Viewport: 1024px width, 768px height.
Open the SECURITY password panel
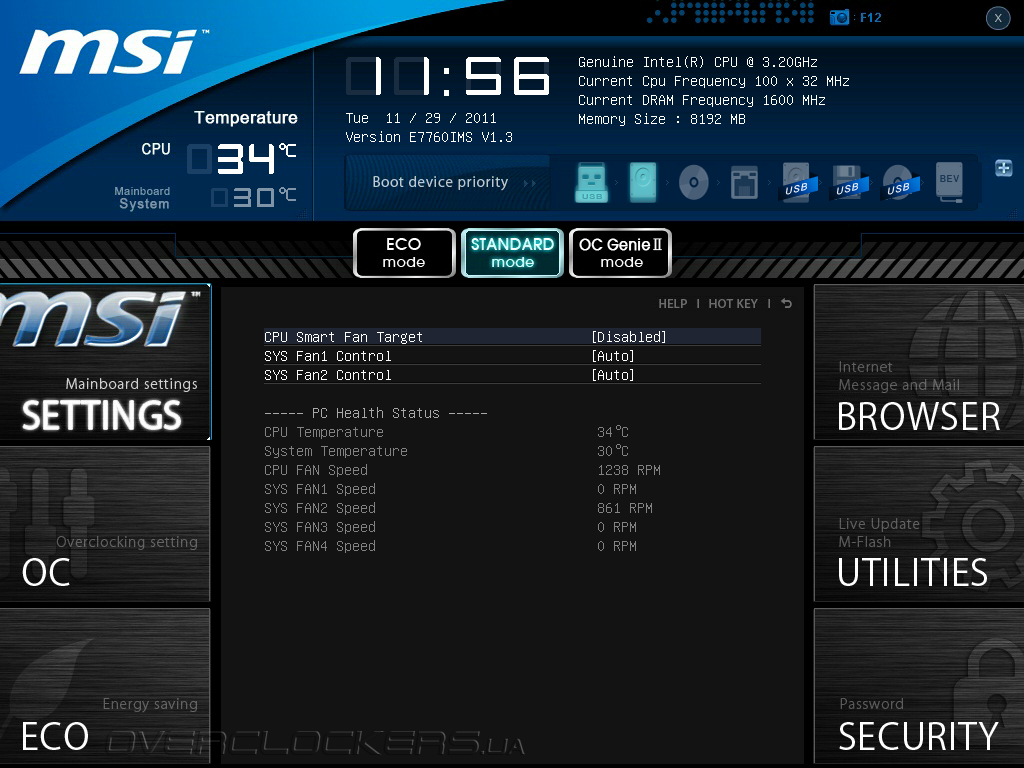tap(919, 686)
